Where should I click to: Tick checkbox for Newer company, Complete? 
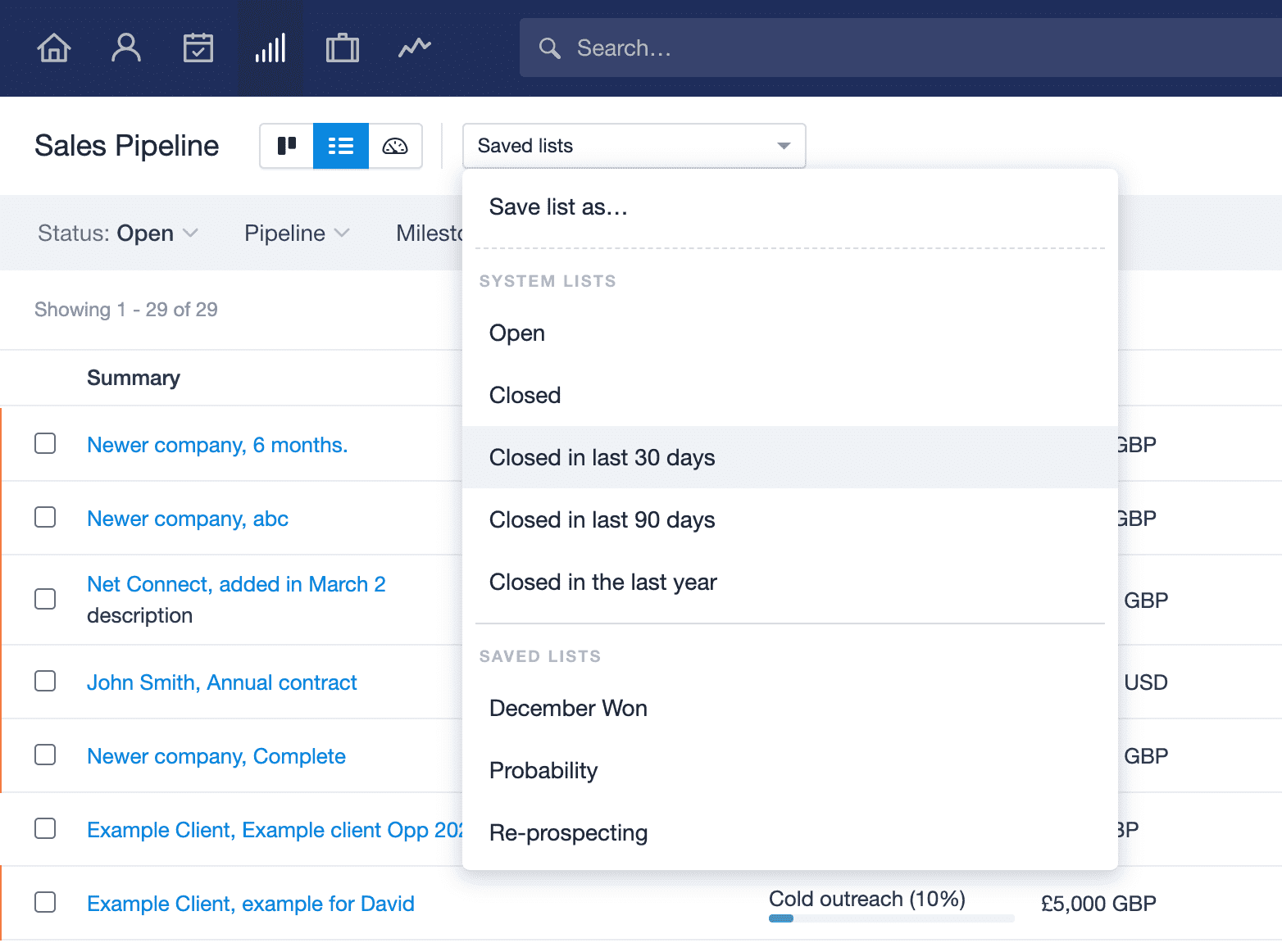(x=45, y=755)
